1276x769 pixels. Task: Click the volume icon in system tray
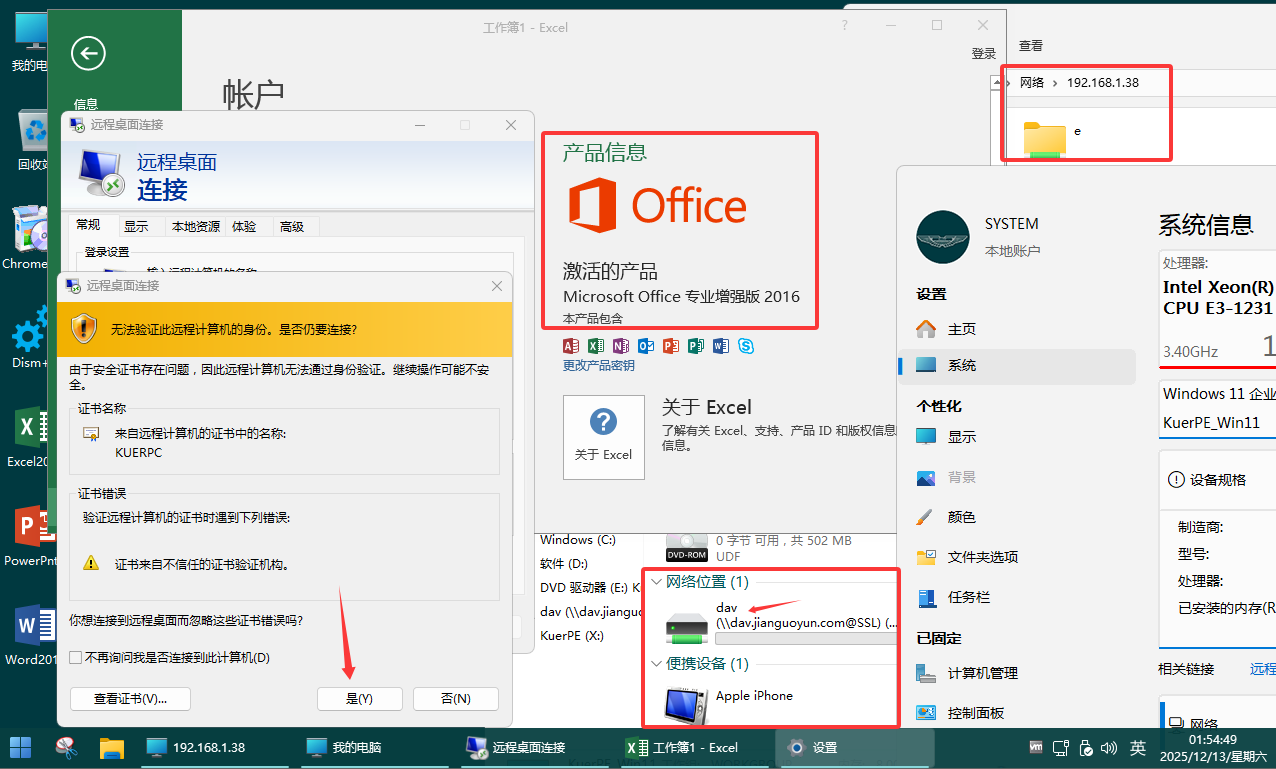tap(1109, 747)
